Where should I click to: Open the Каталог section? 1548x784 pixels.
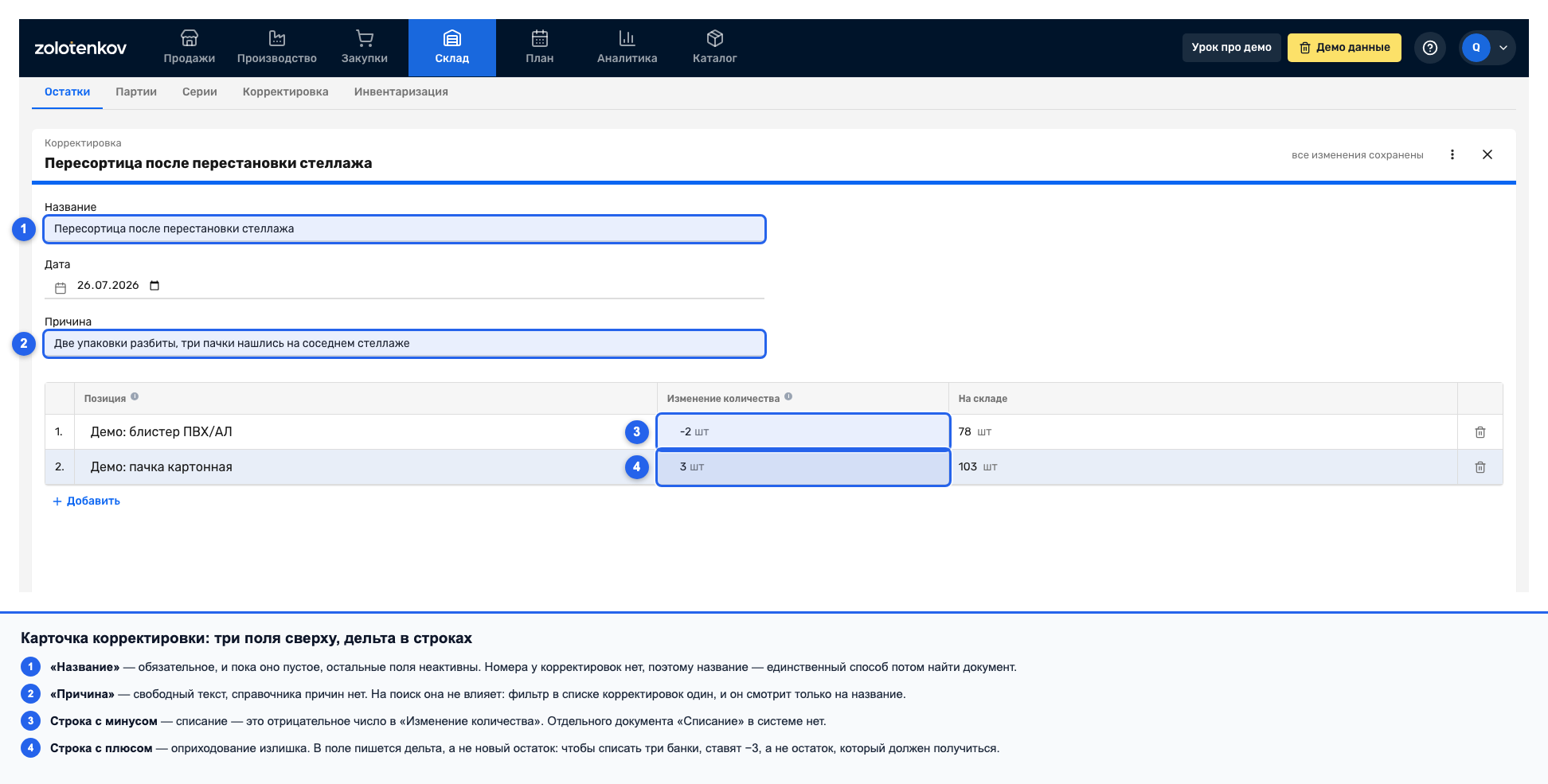pyautogui.click(x=714, y=48)
